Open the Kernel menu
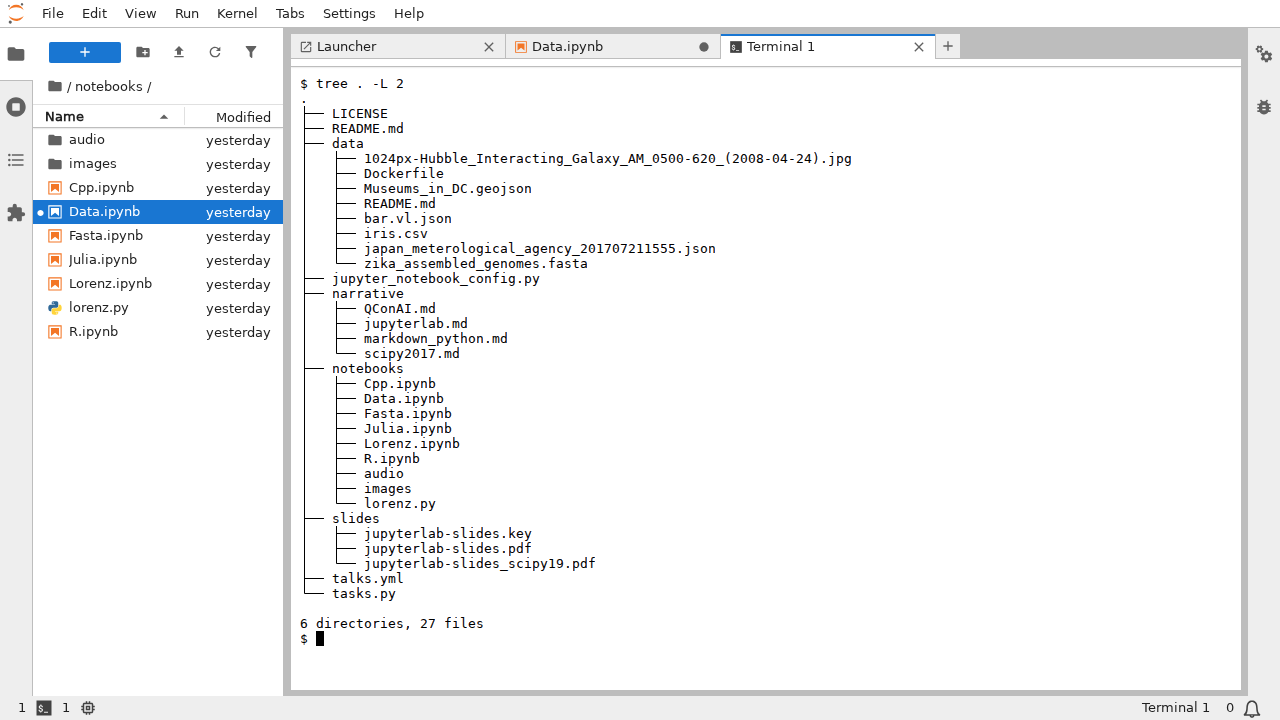 click(x=237, y=13)
